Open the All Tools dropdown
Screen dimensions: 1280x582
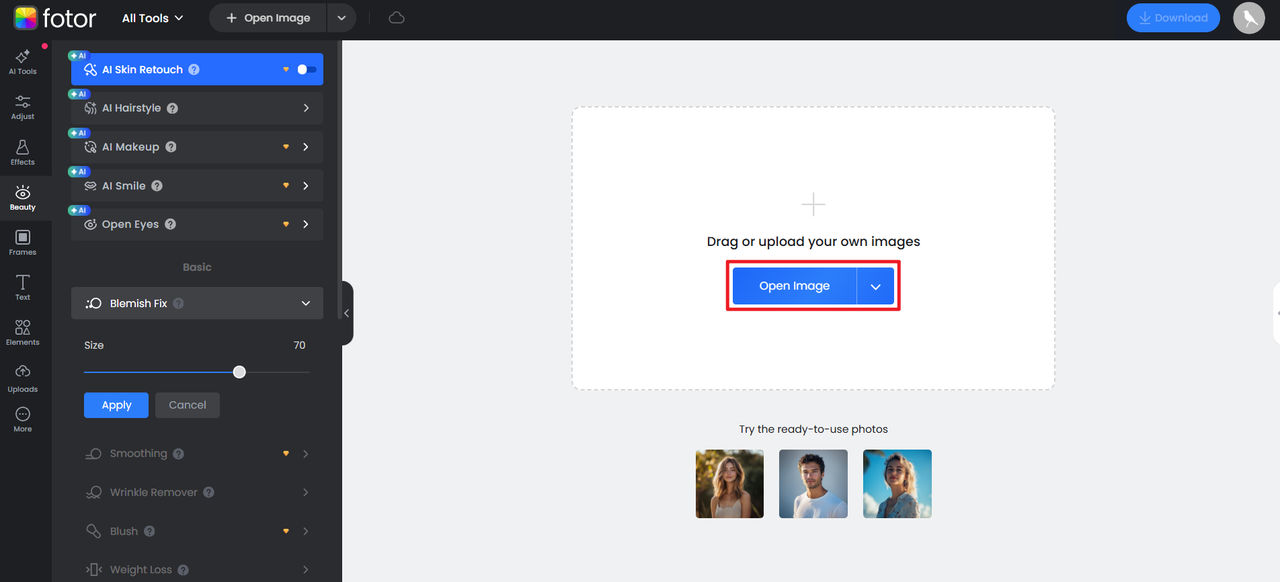point(153,18)
